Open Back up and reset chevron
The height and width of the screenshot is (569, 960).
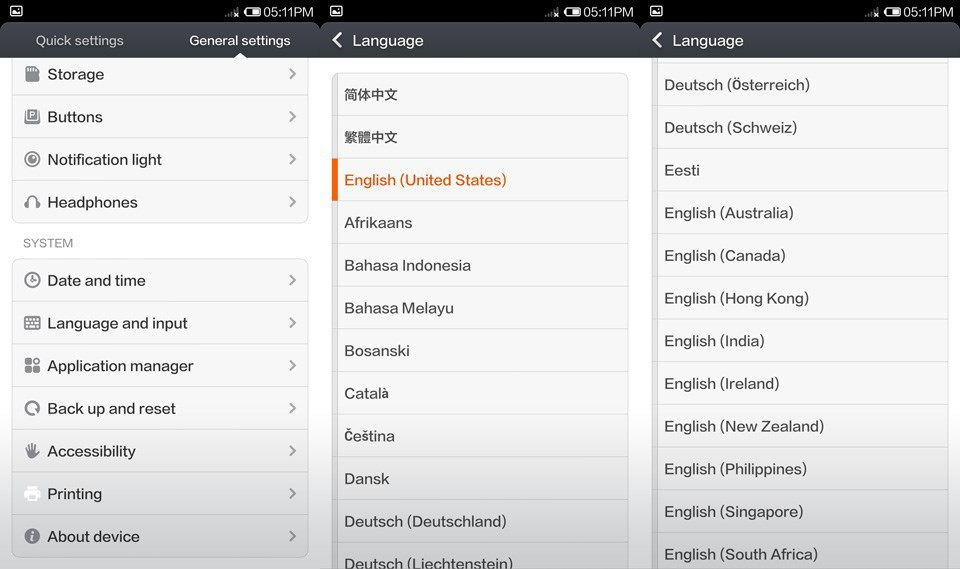pyautogui.click(x=292, y=408)
